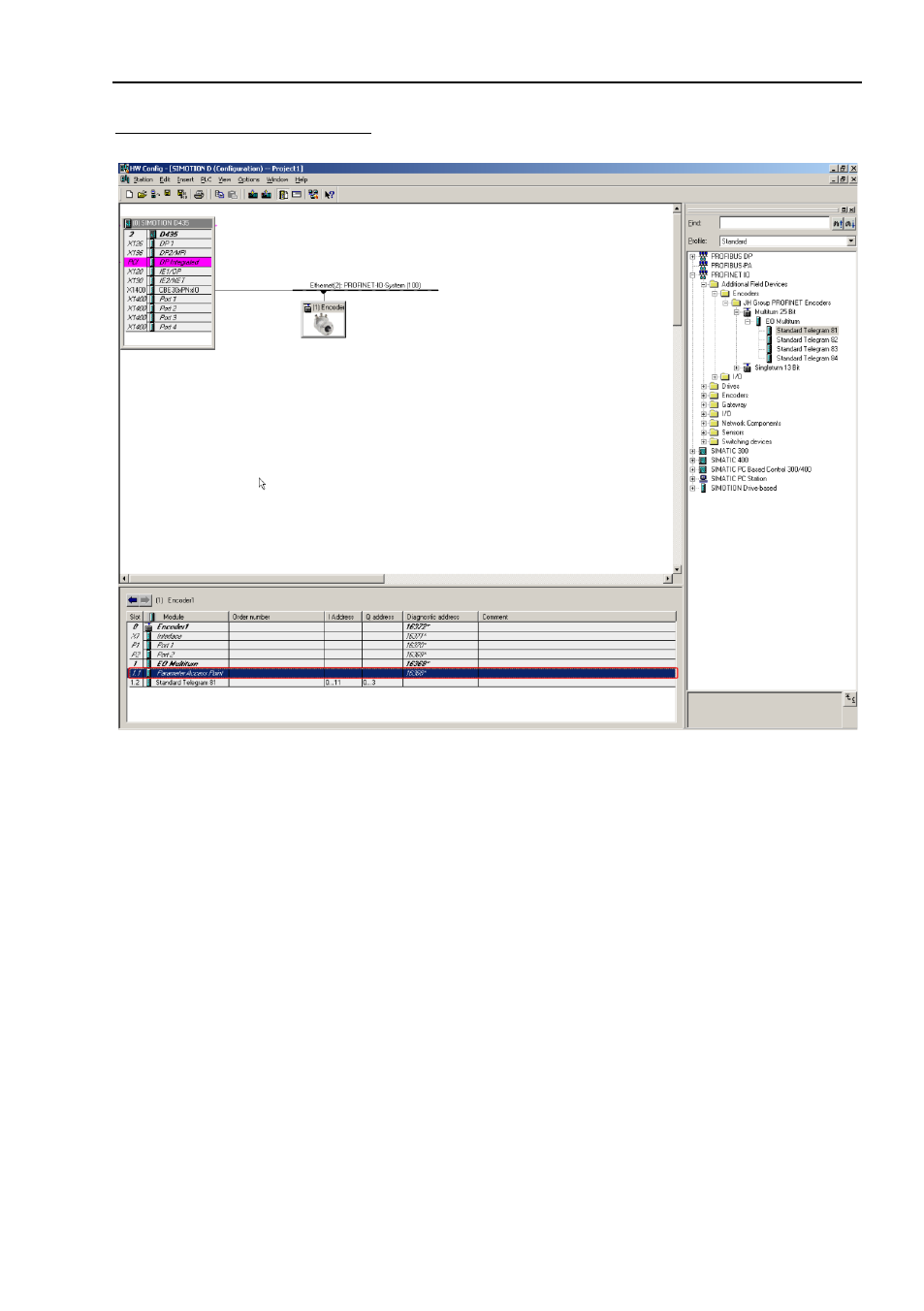Expand the Gateway folder
Viewport: 924px width, 1311px height.
pyautogui.click(x=704, y=404)
